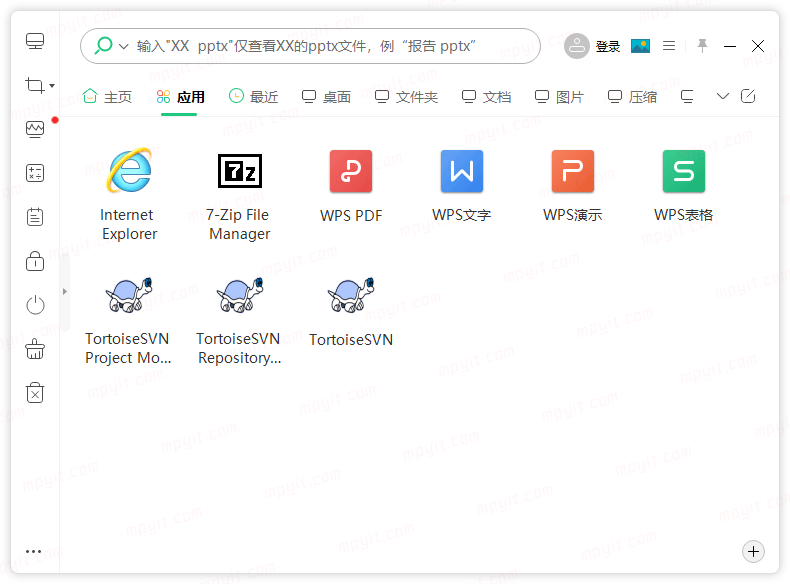Open the shopping basket sidebar icon

35,349
